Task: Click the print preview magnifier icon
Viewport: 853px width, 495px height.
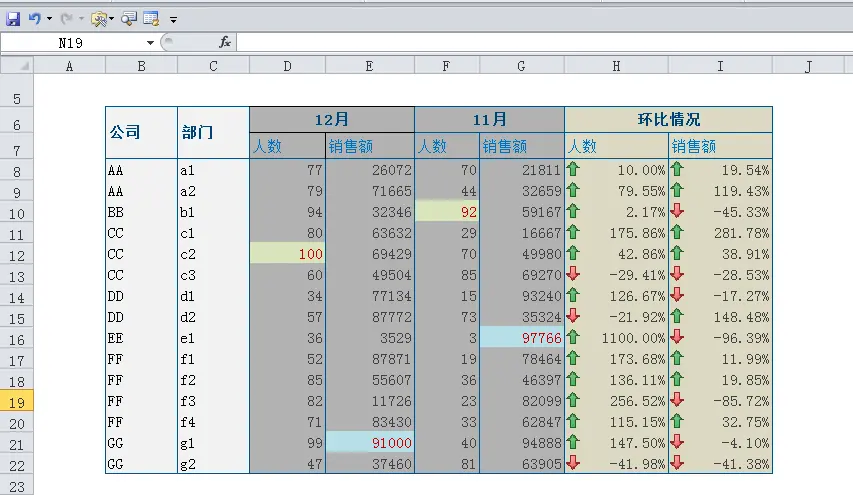Action: pos(129,18)
